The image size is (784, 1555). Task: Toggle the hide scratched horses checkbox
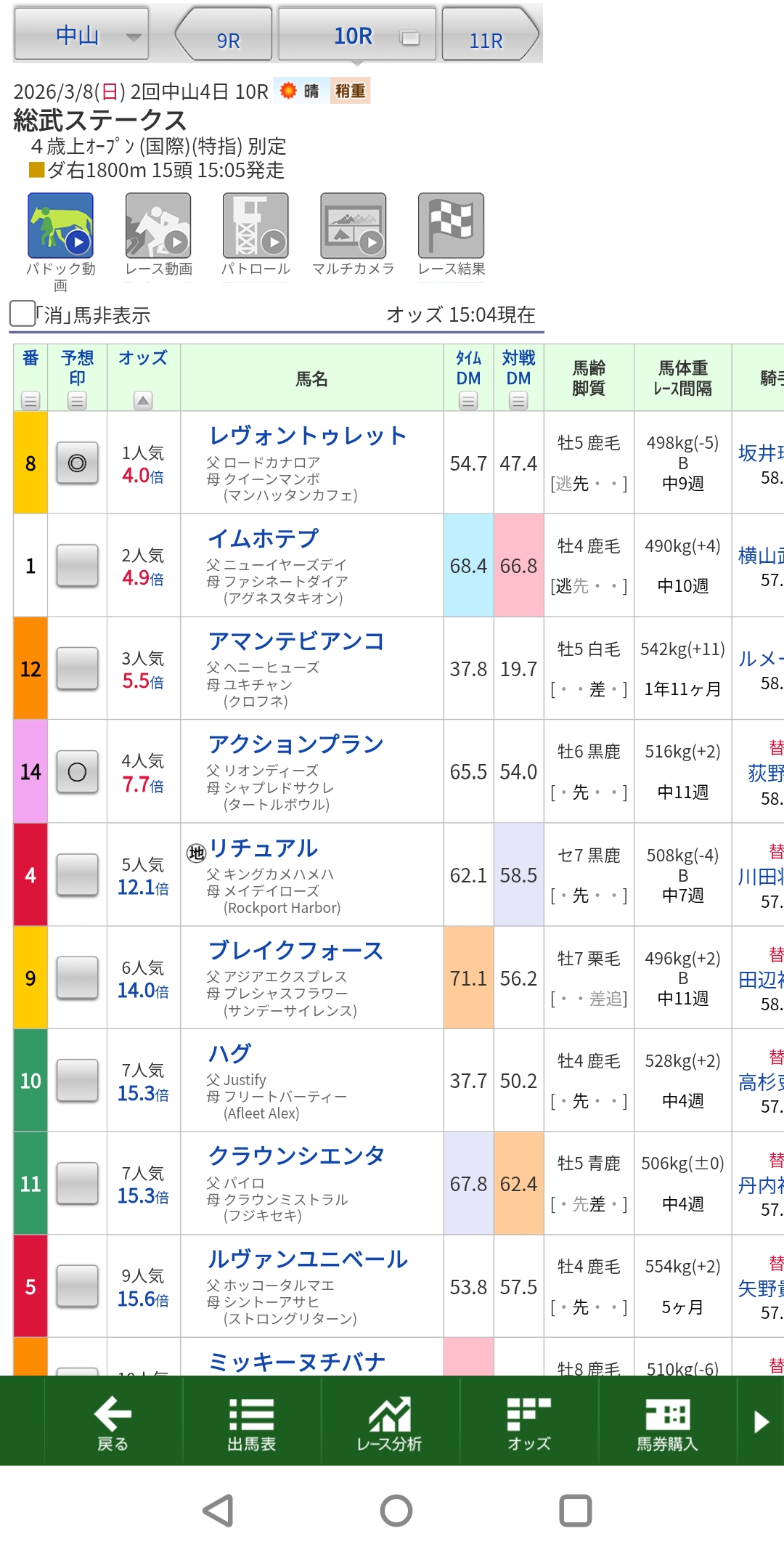[23, 314]
